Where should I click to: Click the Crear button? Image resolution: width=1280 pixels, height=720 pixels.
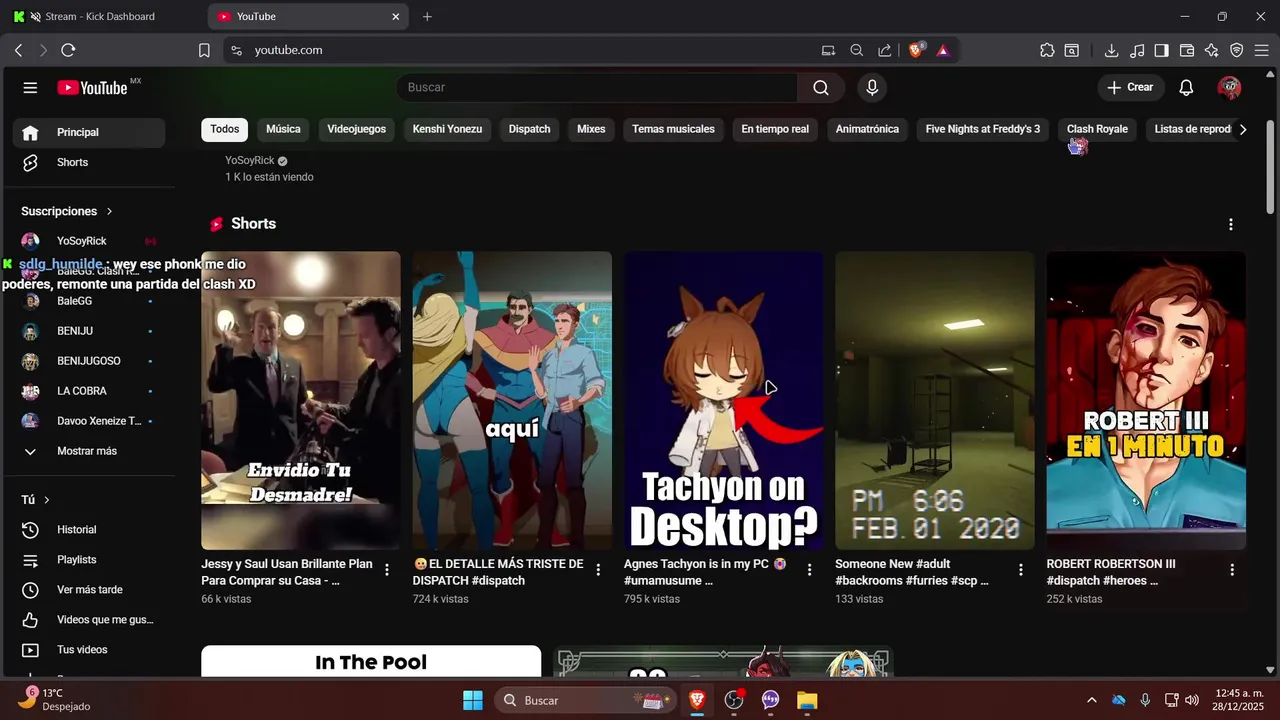tap(1131, 88)
